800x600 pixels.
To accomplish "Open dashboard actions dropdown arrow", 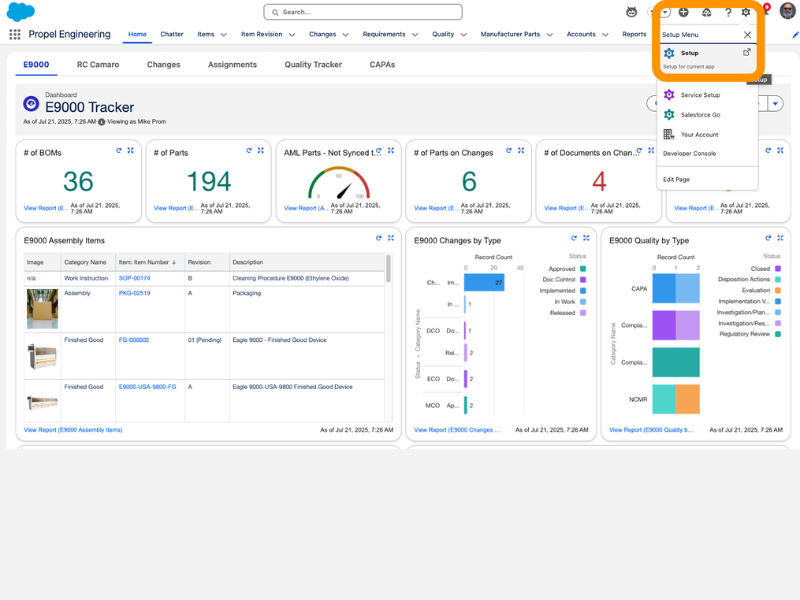I will coord(775,104).
